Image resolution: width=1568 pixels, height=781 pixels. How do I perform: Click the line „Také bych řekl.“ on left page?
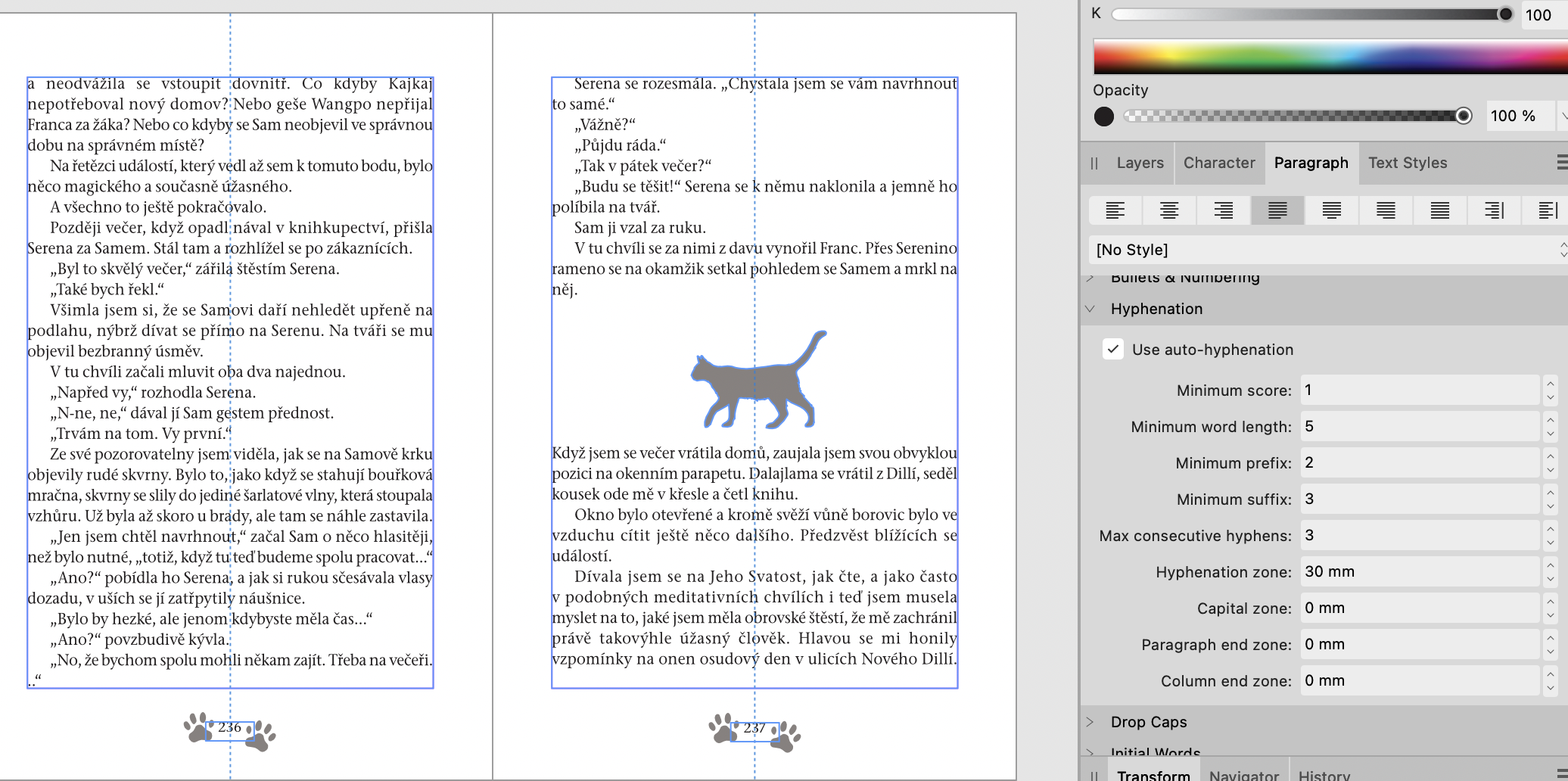tap(107, 290)
